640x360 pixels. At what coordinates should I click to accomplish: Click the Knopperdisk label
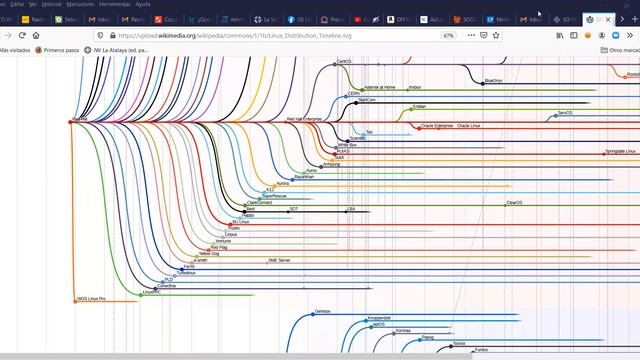[x=379, y=318]
